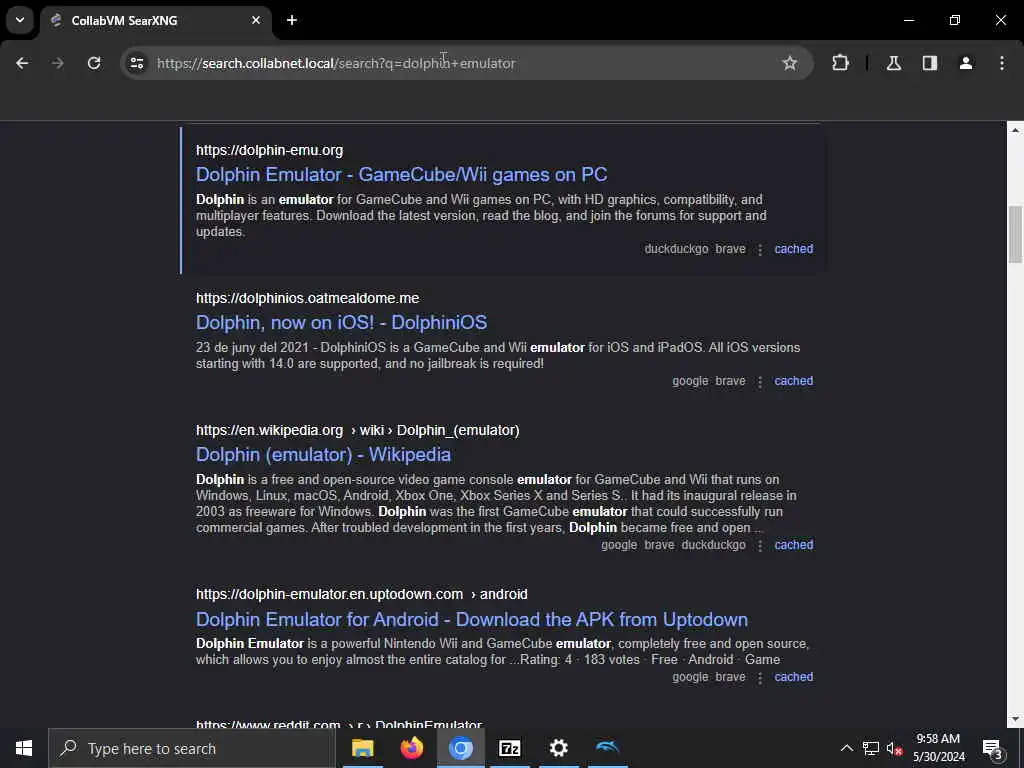
Task: Open cached version of Uptodown result
Action: point(793,677)
